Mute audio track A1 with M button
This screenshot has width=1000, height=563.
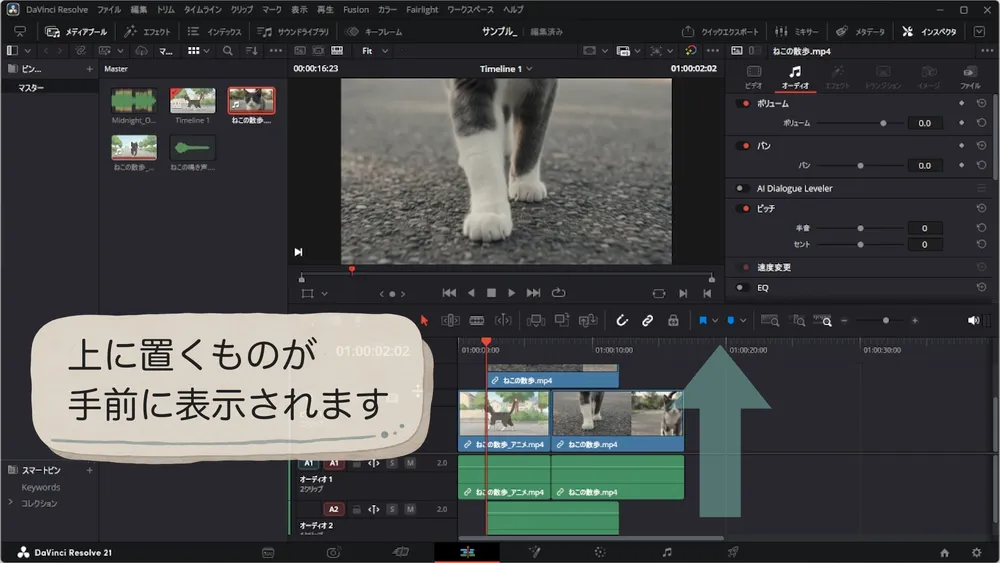tap(410, 463)
